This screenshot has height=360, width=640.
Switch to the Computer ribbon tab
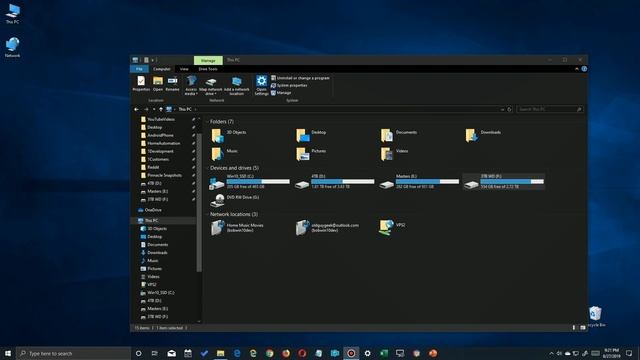click(162, 69)
